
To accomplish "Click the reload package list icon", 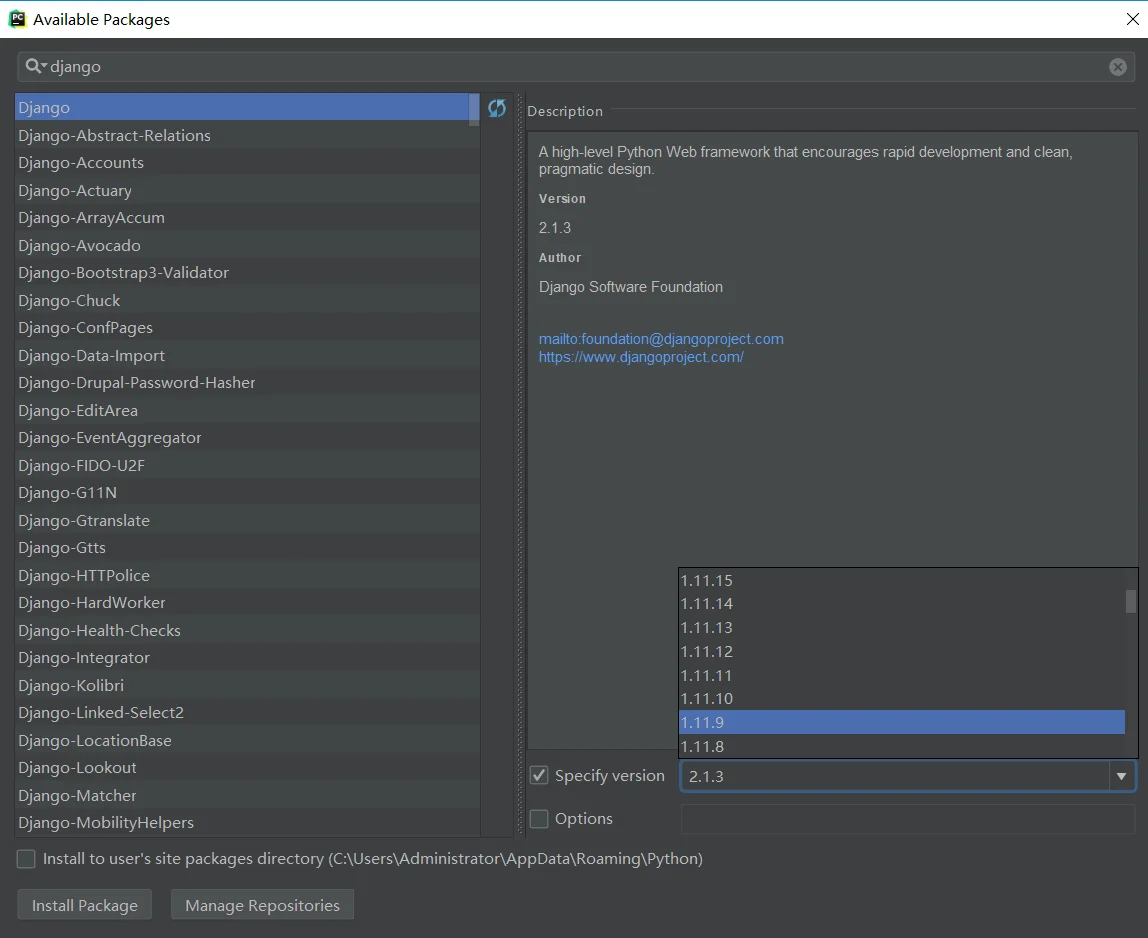I will 496,108.
